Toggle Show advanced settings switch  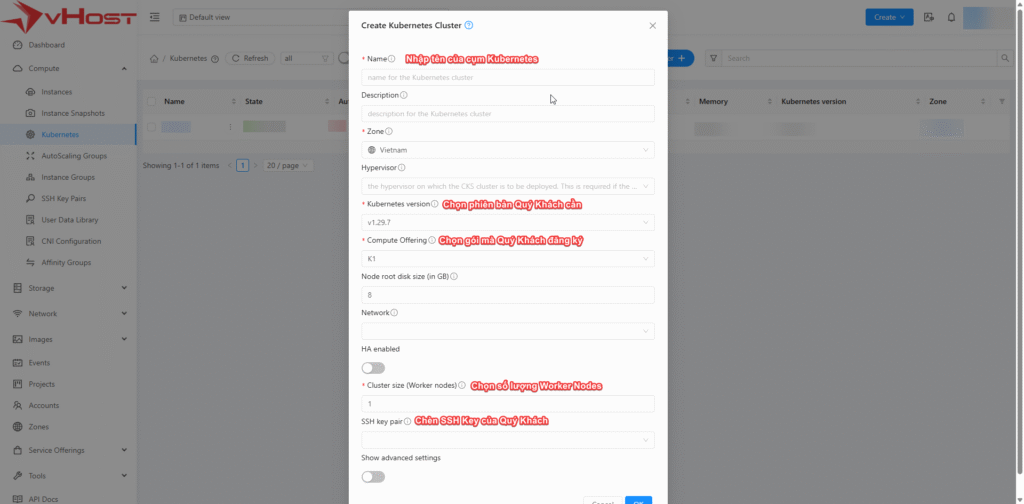click(373, 477)
